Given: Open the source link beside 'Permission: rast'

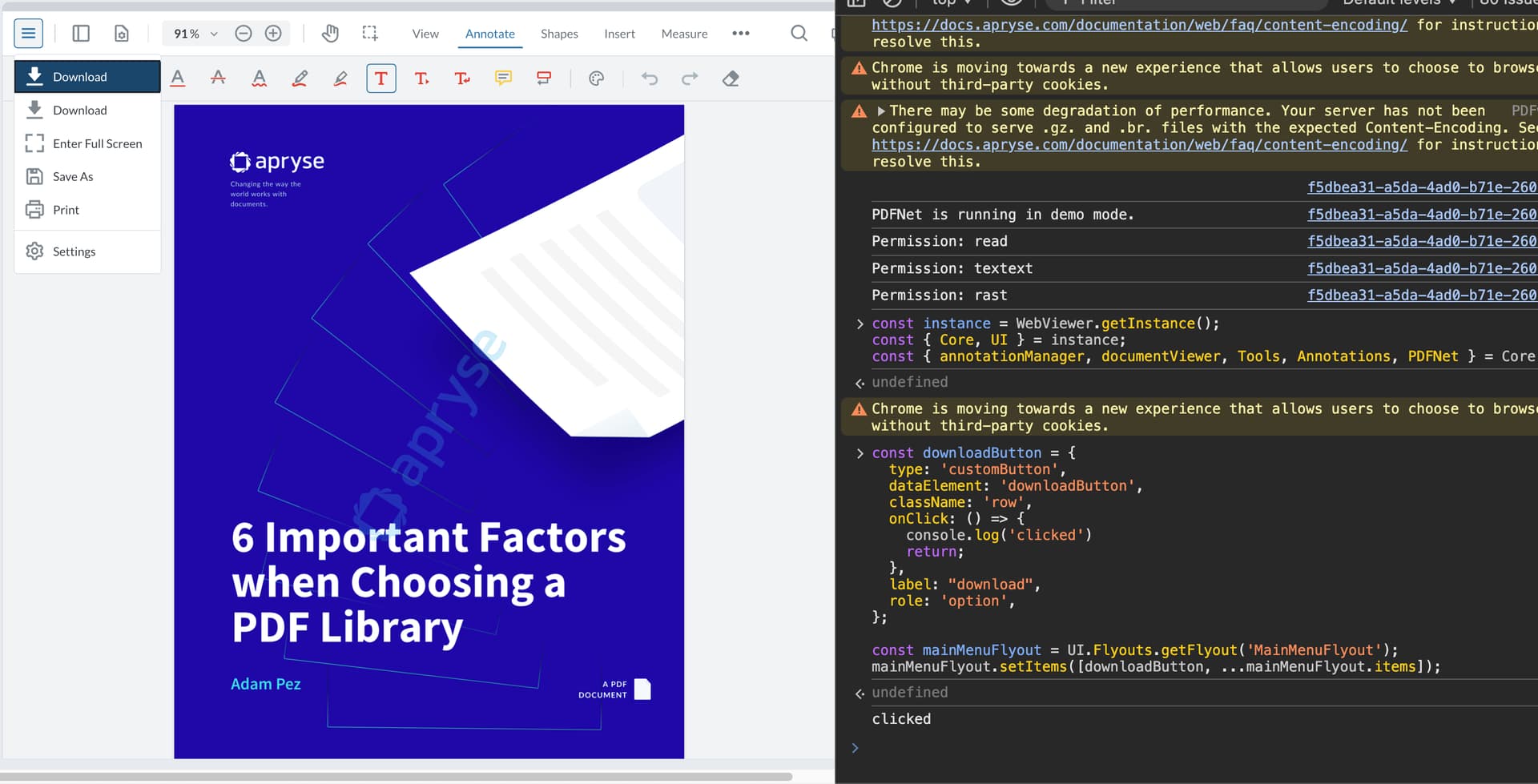Looking at the screenshot, I should 1422,296.
